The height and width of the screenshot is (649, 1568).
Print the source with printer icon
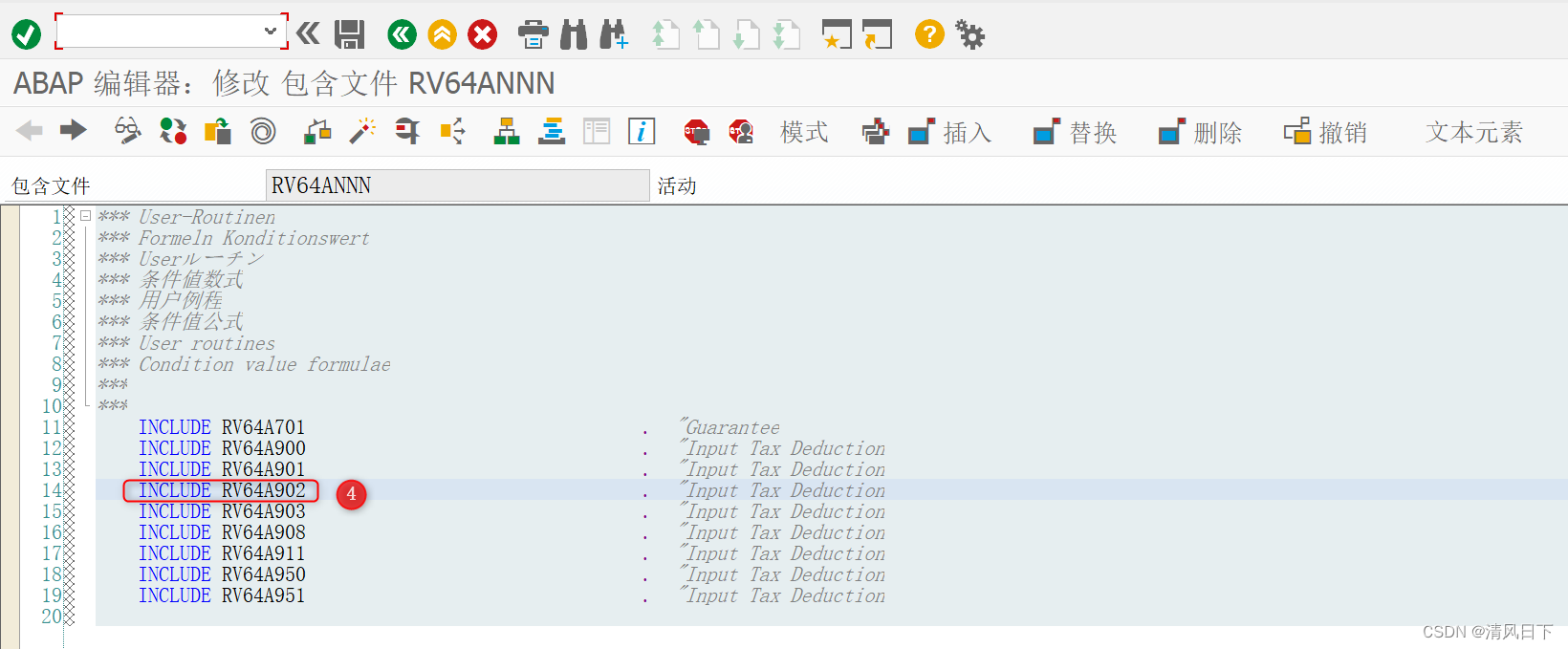(533, 35)
